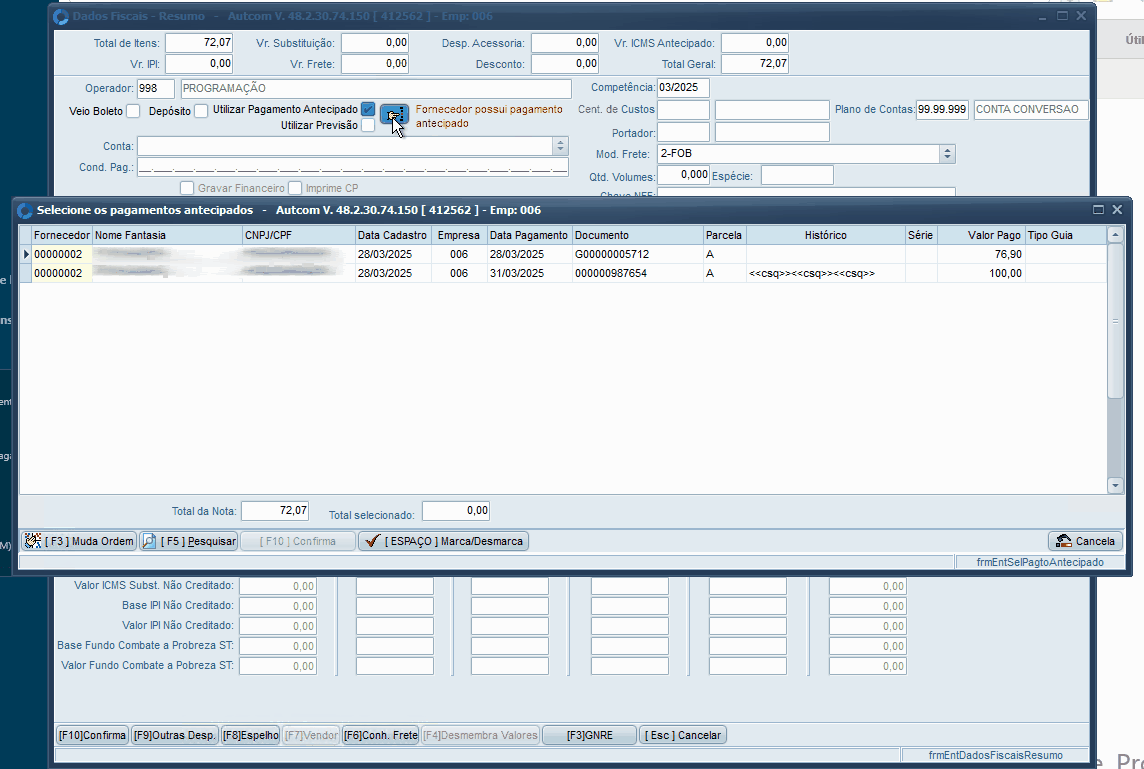Image resolution: width=1144 pixels, height=769 pixels.
Task: Click the F8 Espelho button
Action: click(250, 735)
